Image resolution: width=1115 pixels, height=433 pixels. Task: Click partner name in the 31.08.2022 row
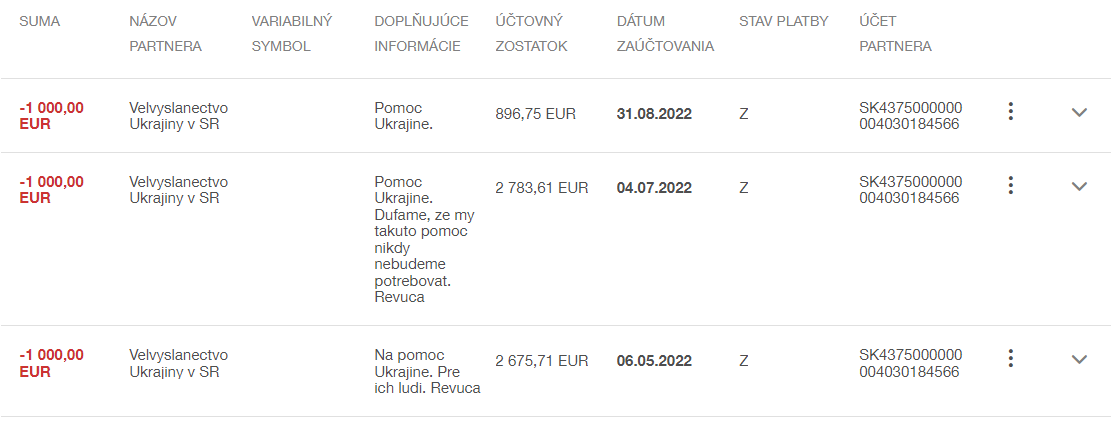coord(179,115)
